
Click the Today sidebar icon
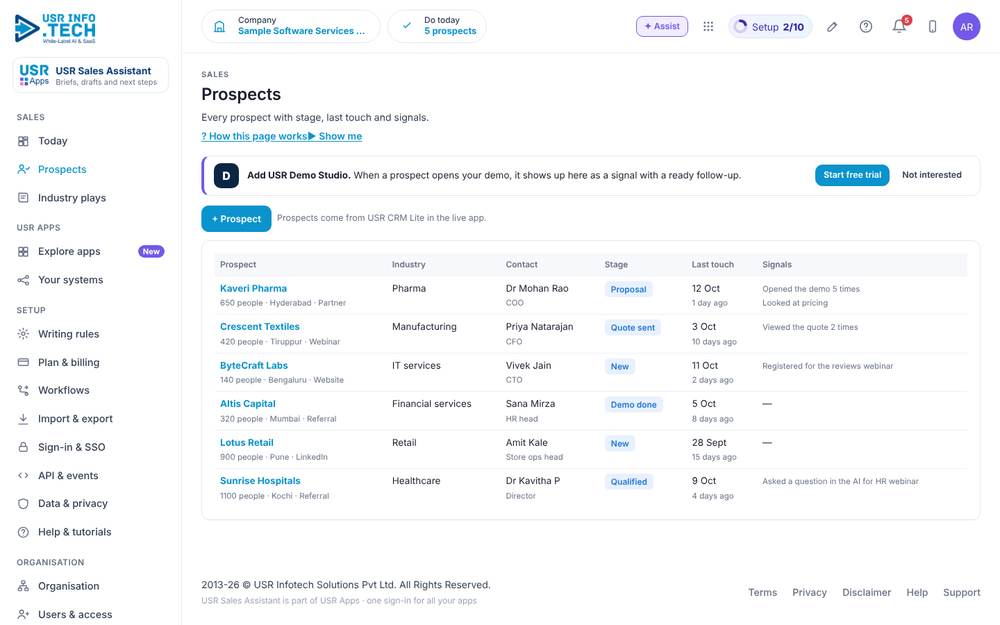(23, 141)
